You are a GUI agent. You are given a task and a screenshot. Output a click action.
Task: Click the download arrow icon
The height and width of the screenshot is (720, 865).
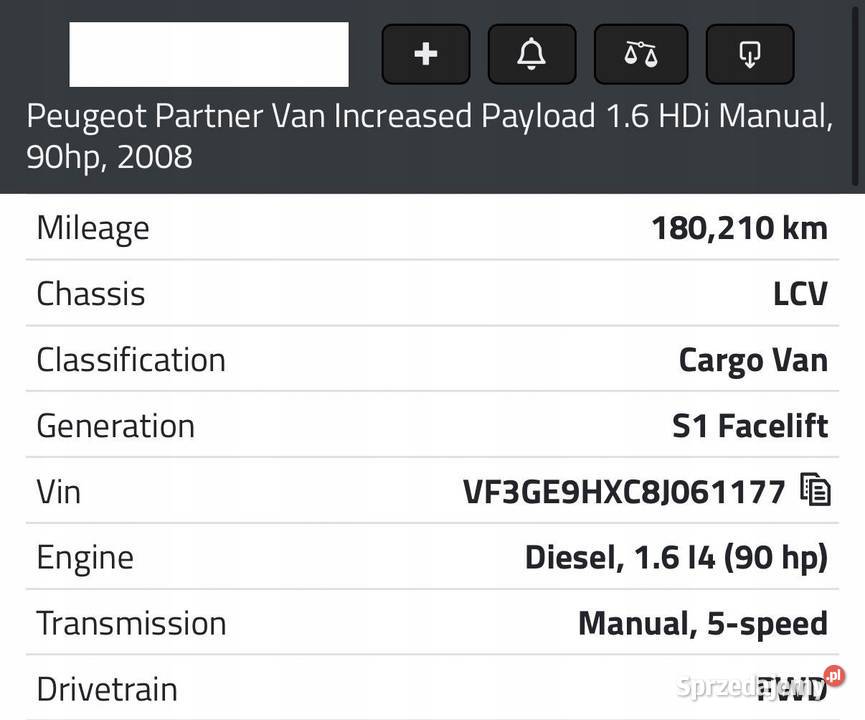(750, 54)
